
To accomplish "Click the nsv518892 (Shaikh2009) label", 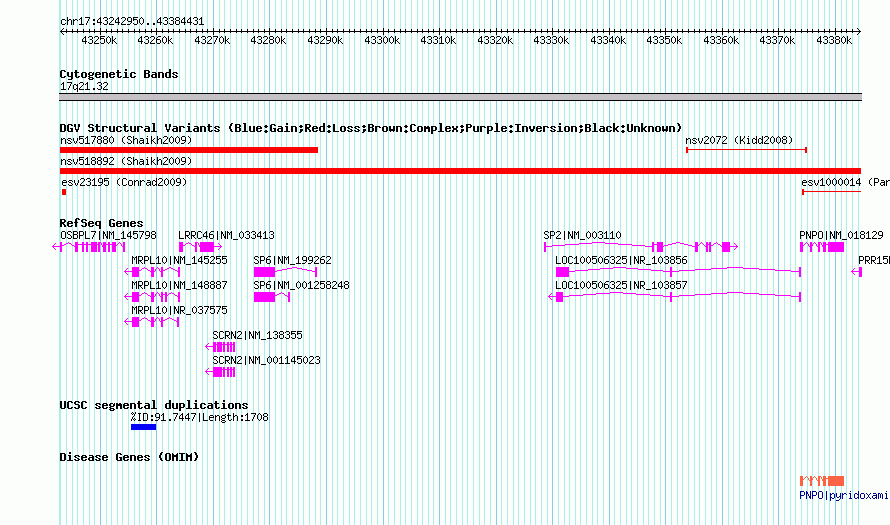I will coord(126,161).
